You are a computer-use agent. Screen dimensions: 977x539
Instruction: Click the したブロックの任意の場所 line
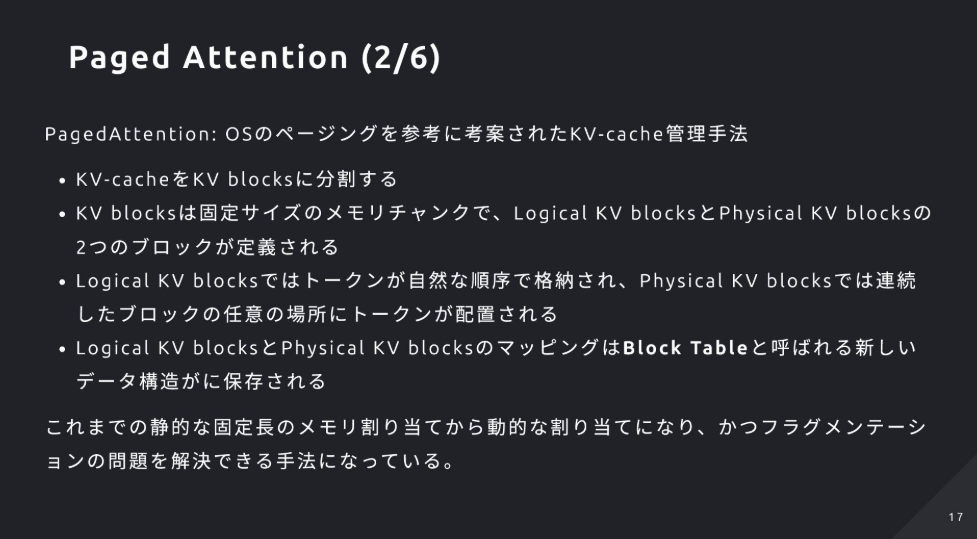[x=317, y=314]
